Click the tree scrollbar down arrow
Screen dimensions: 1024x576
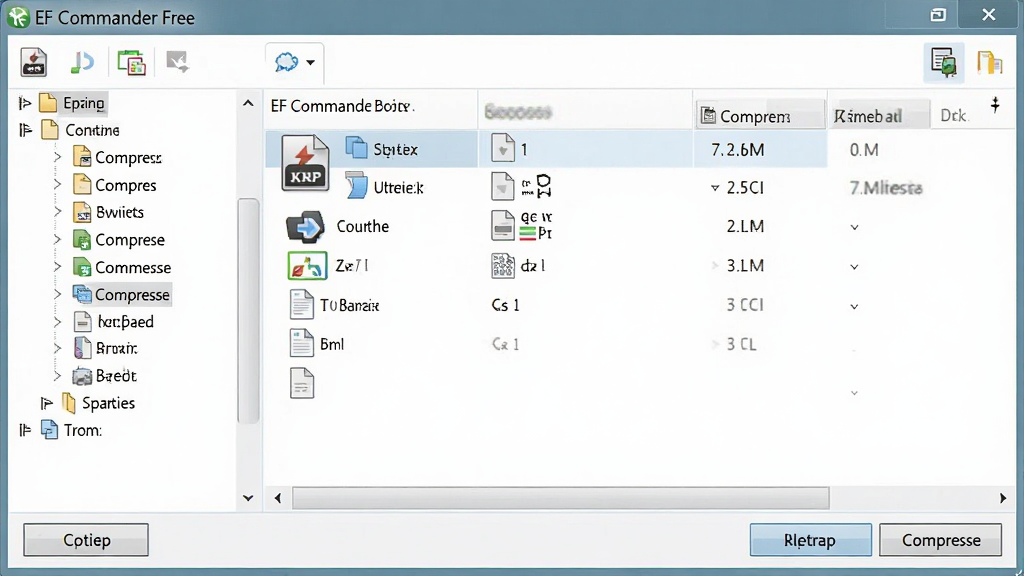(248, 498)
